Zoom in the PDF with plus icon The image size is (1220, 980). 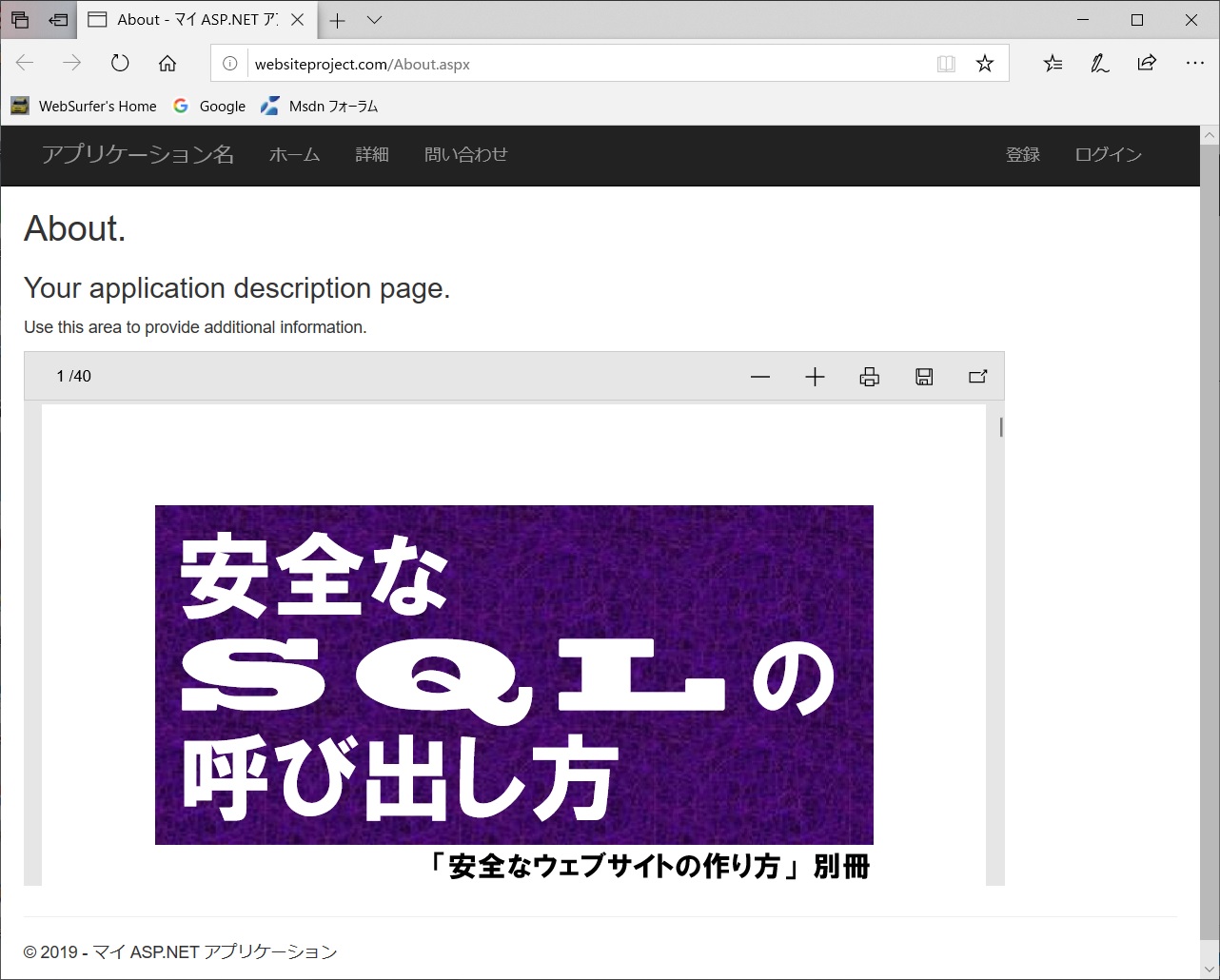pyautogui.click(x=815, y=377)
